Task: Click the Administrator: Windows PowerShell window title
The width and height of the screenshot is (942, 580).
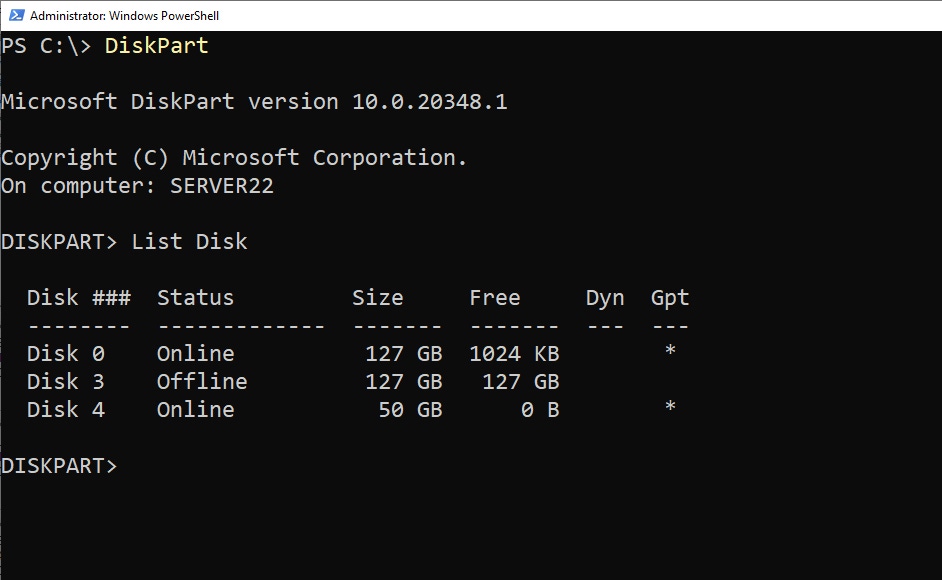Action: click(124, 16)
